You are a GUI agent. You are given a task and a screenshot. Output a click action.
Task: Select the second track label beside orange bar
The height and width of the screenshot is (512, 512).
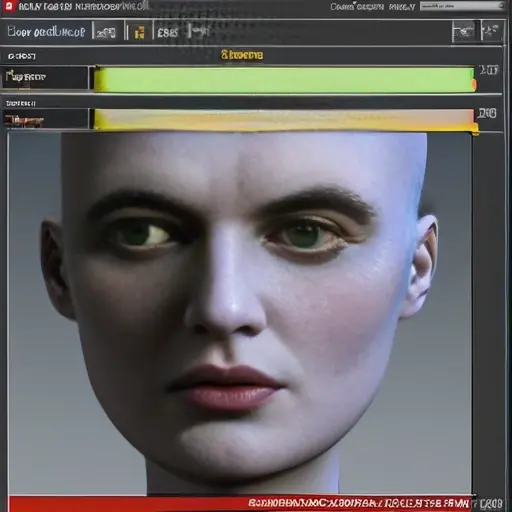(x=24, y=120)
